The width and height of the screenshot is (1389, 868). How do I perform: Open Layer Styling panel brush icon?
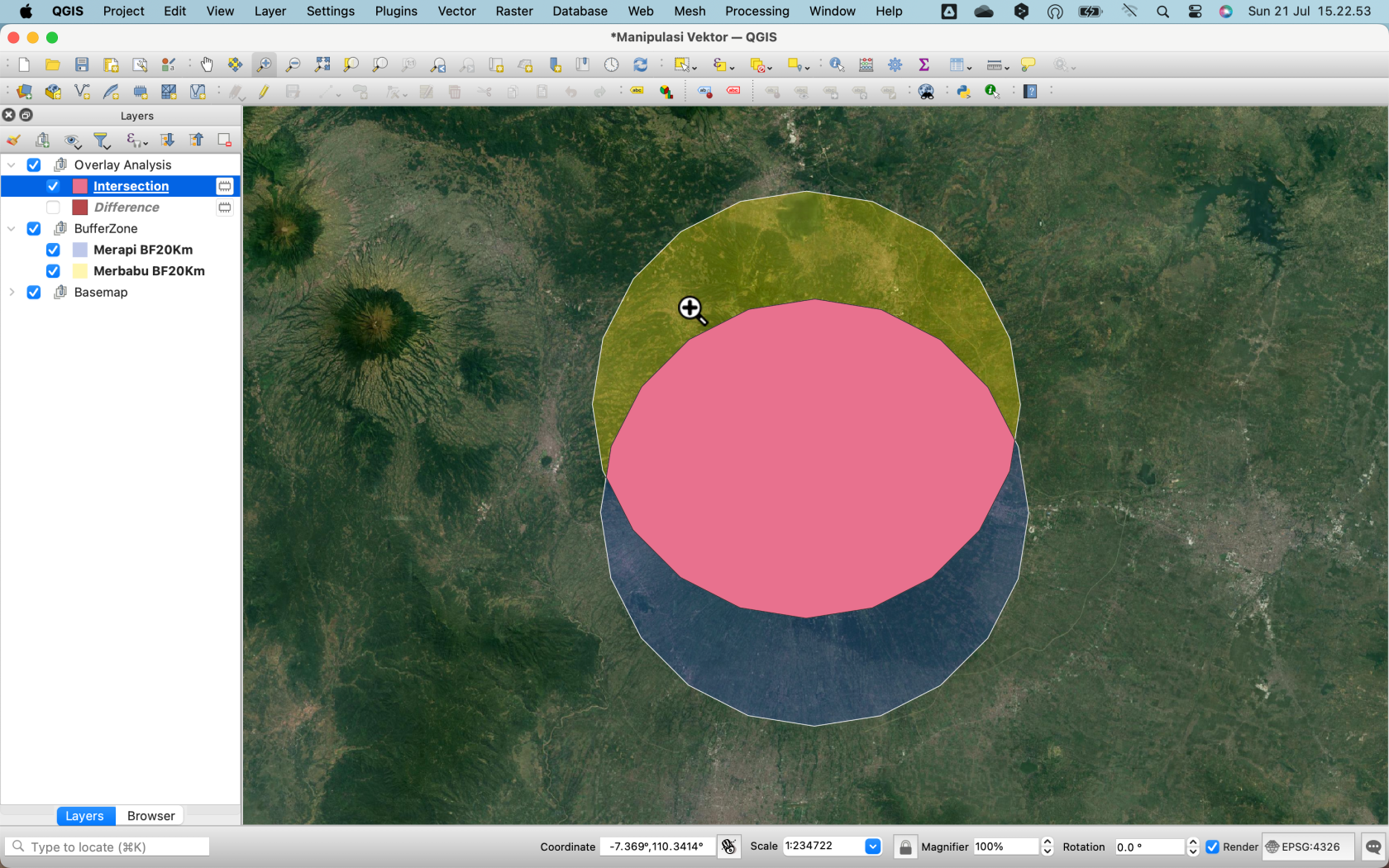[x=14, y=141]
